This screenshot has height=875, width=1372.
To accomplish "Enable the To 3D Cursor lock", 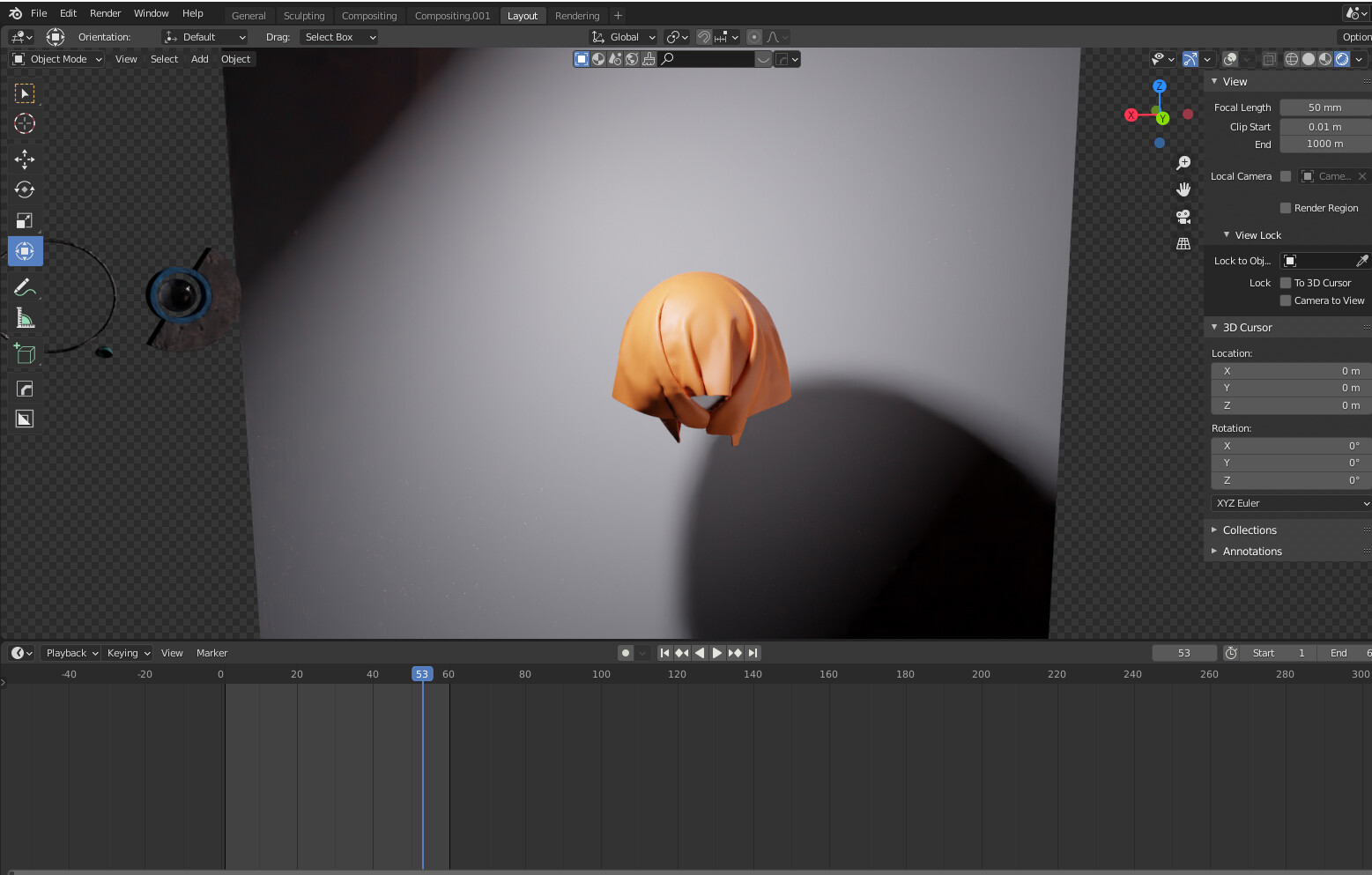I will point(1285,283).
